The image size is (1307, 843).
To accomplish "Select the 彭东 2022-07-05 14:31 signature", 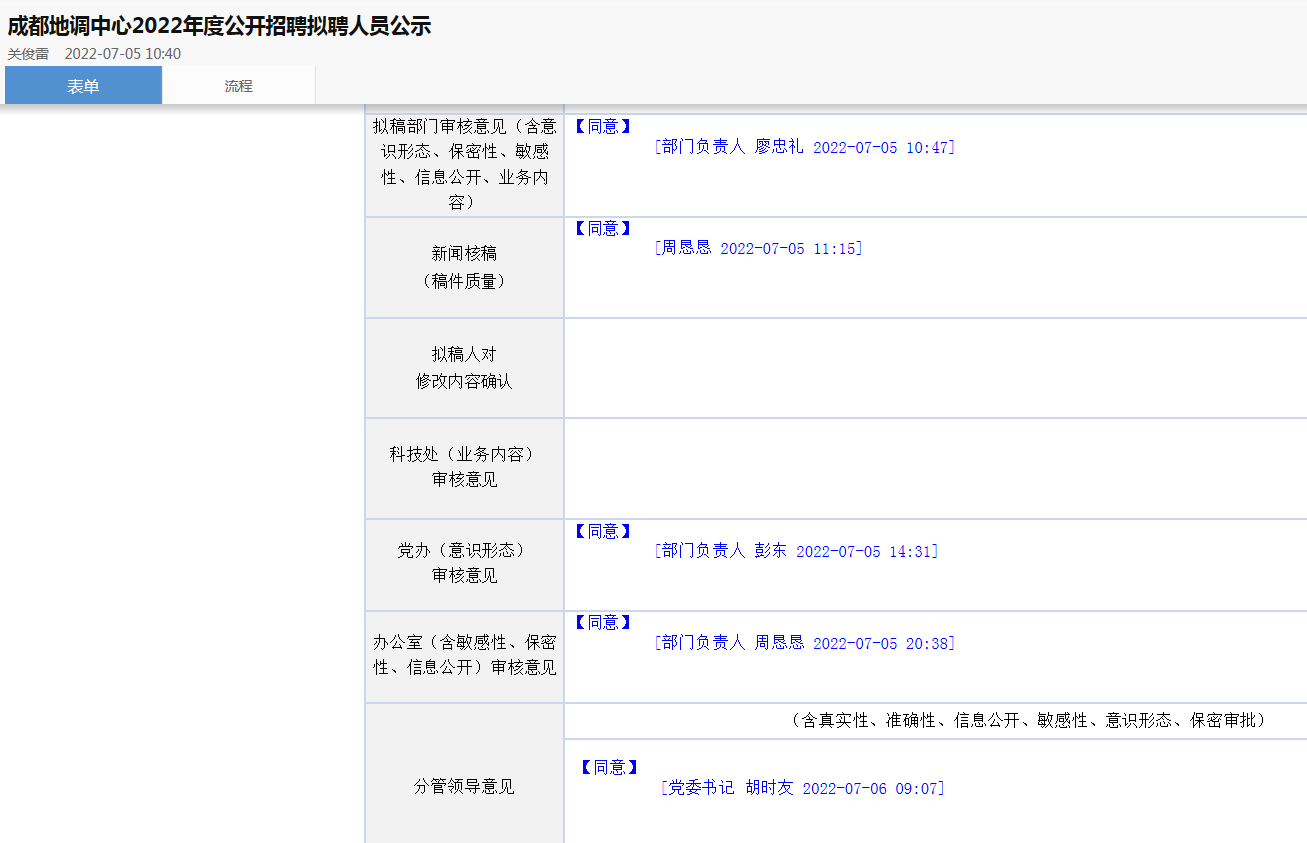I will [796, 551].
